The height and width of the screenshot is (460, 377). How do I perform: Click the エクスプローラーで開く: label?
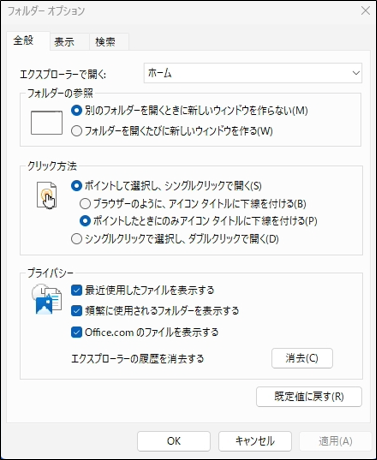coord(63,74)
